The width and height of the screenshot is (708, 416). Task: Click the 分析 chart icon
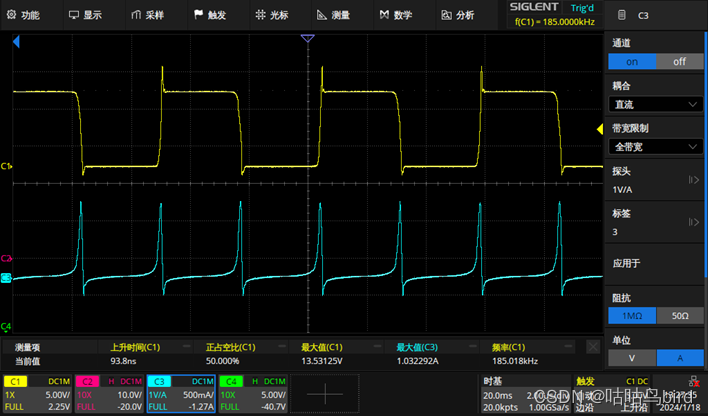coord(446,15)
